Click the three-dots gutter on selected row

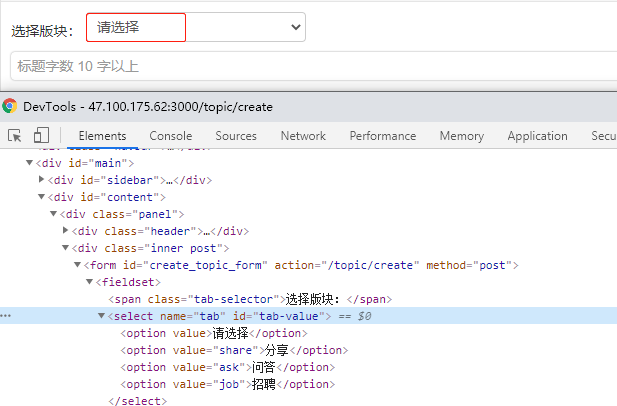click(x=6, y=316)
